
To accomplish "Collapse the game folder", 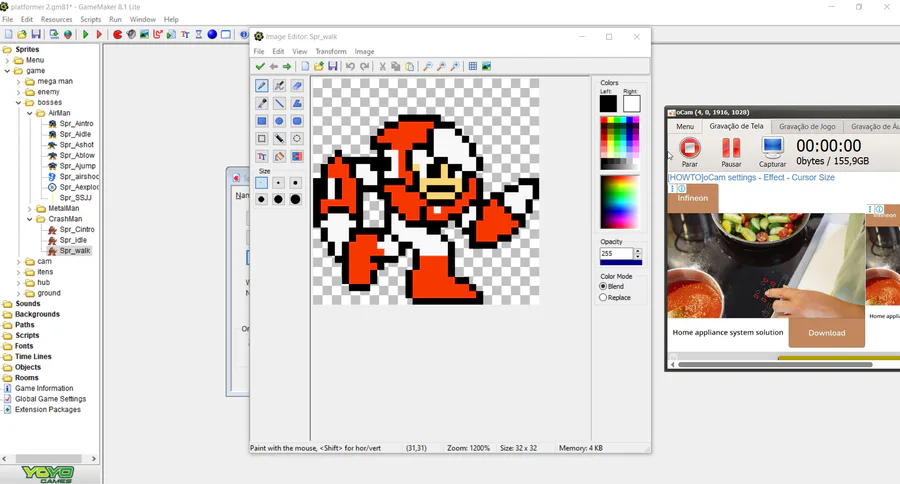I will [7, 71].
